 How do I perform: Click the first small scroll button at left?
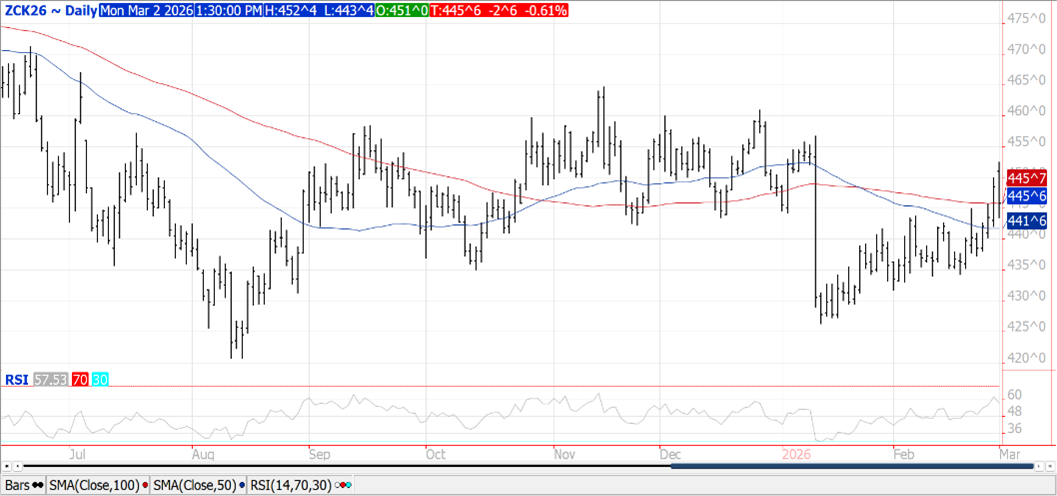tap(5, 466)
